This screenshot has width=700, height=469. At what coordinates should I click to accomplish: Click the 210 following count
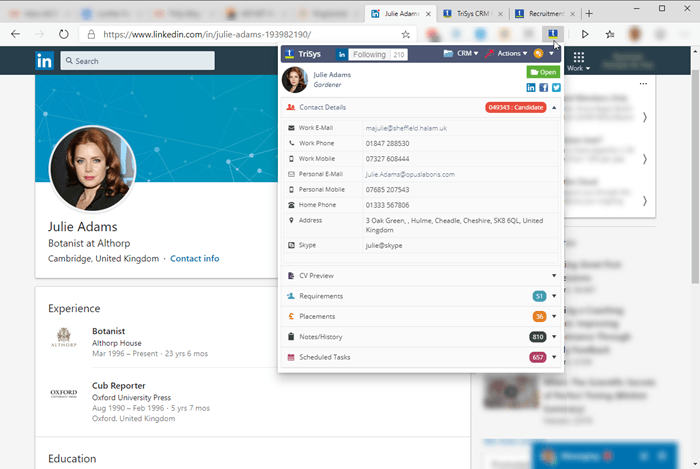(x=399, y=55)
